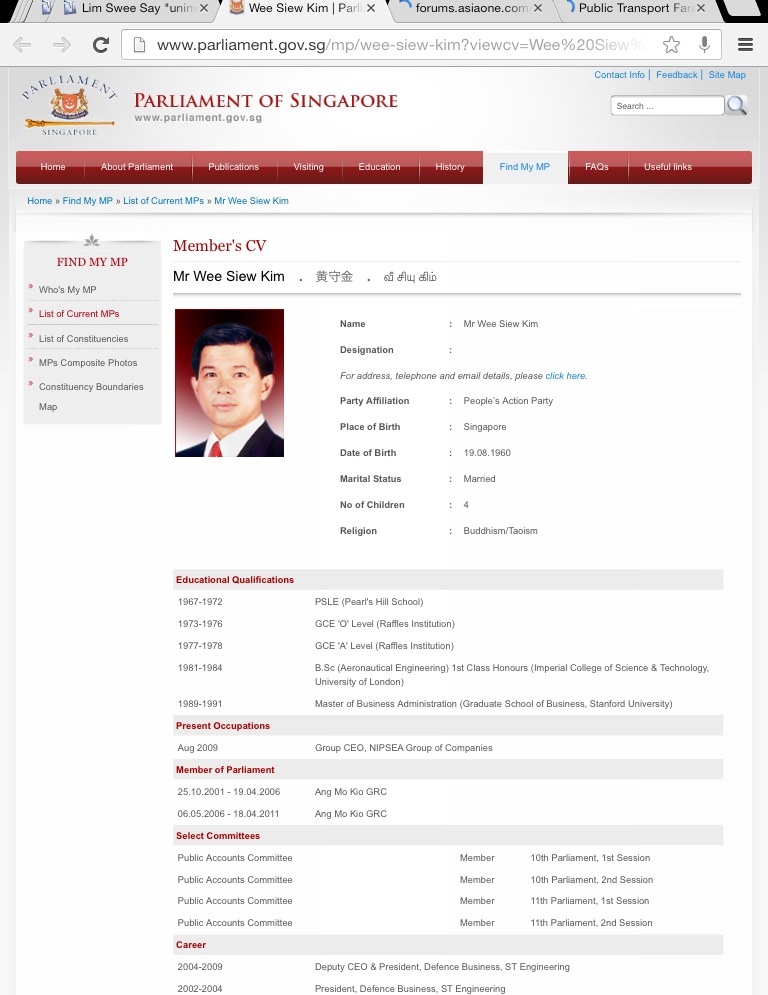Open List of Current MPs in the sidebar
Screen dimensions: 768x995
79,313
